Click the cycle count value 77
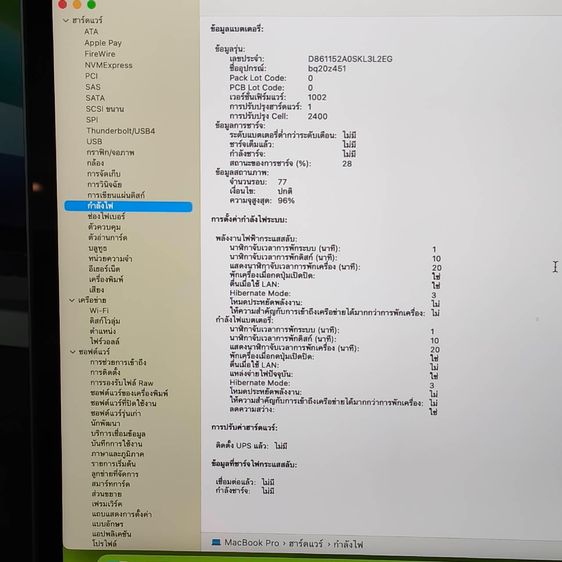The width and height of the screenshot is (562, 562). click(282, 182)
